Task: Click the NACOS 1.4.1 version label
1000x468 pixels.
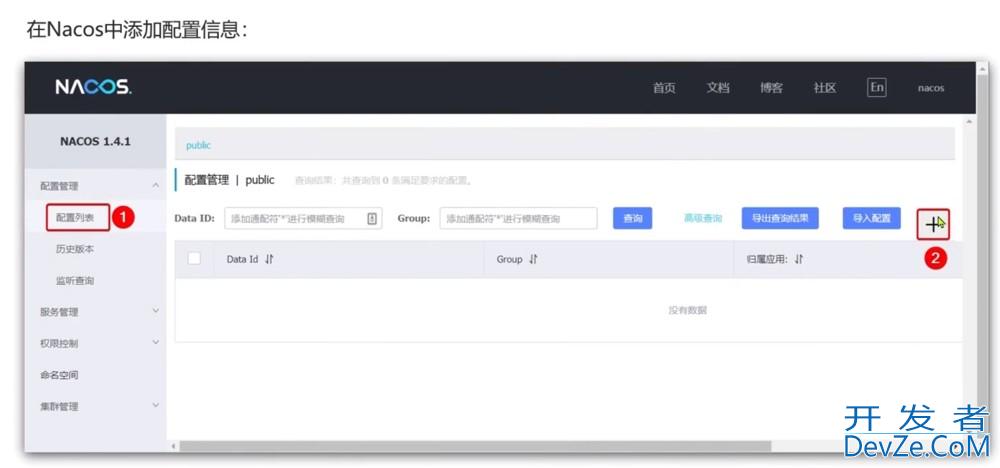Action: coord(96,142)
